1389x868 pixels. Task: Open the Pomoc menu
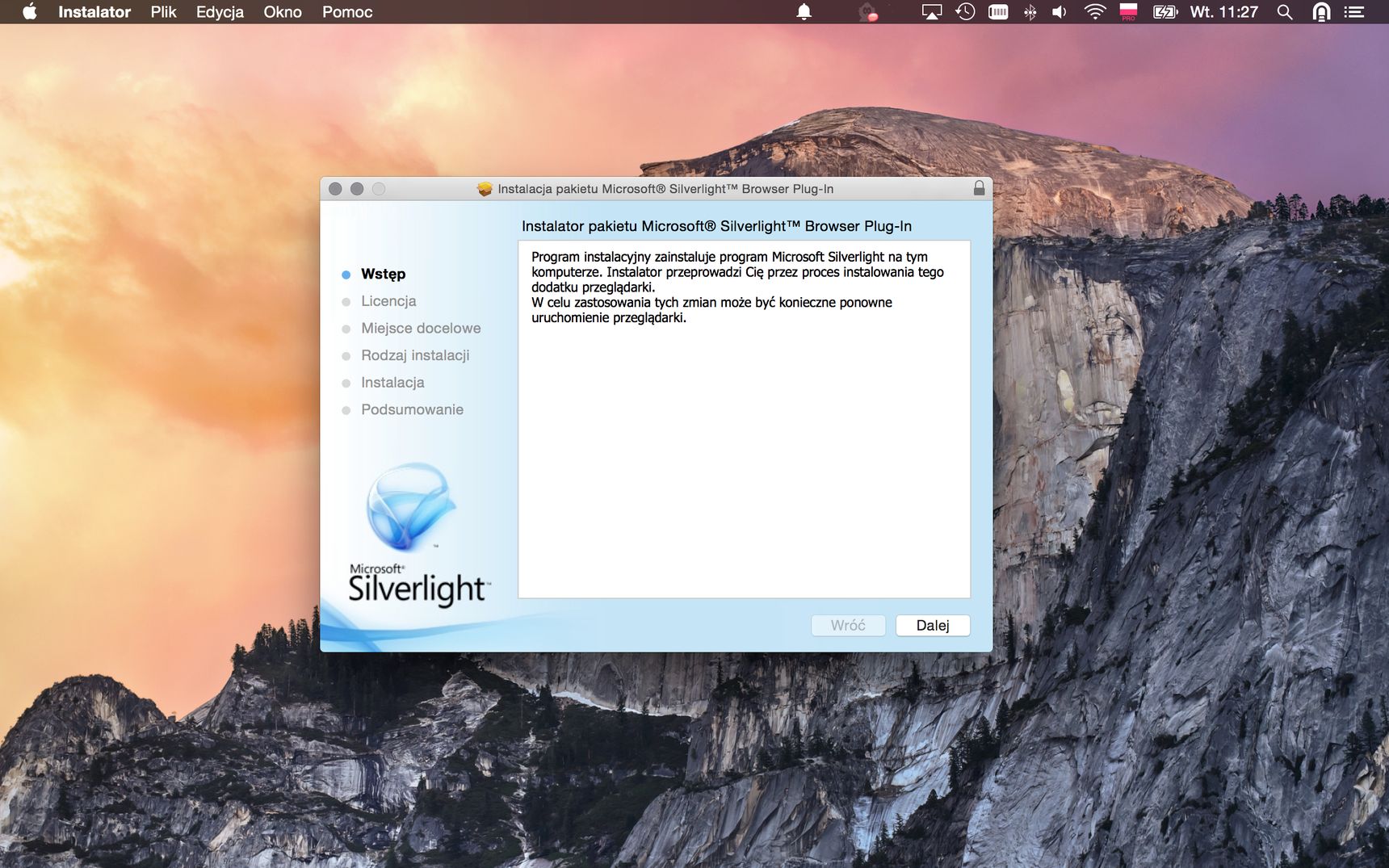tap(347, 12)
